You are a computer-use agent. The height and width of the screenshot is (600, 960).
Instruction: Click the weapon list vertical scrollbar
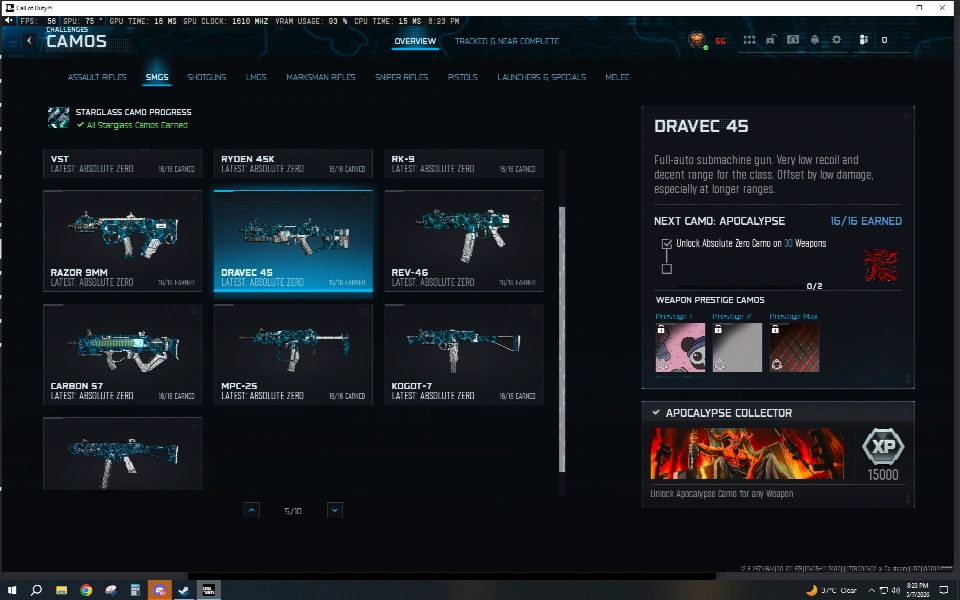click(562, 339)
